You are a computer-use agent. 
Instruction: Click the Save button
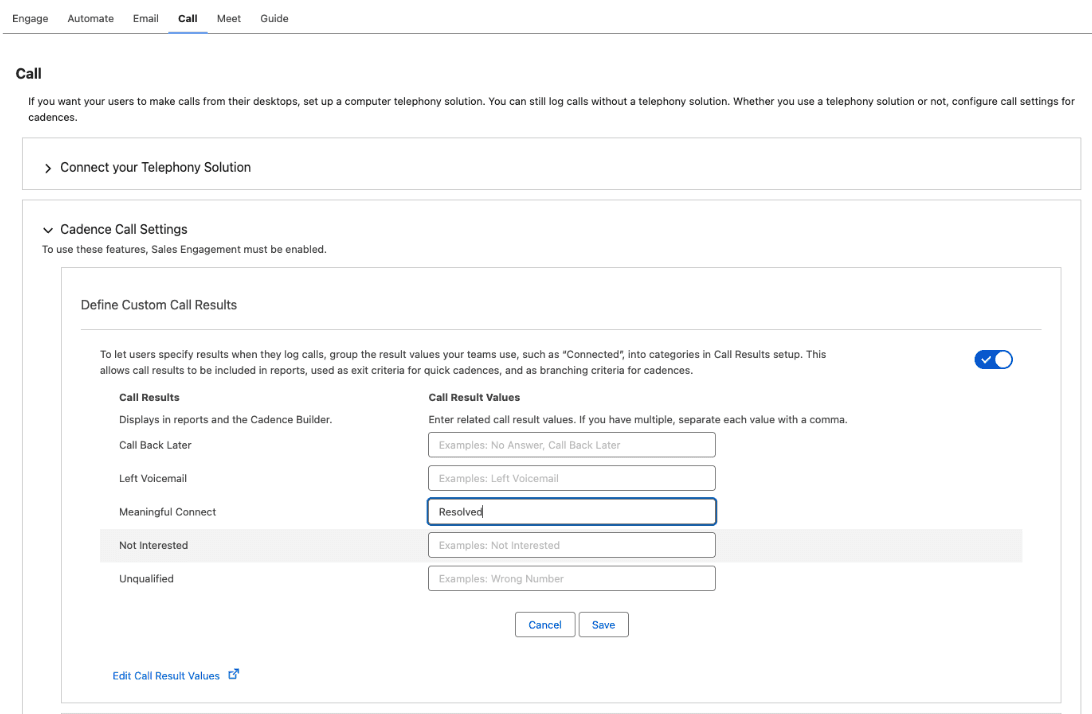pos(603,625)
